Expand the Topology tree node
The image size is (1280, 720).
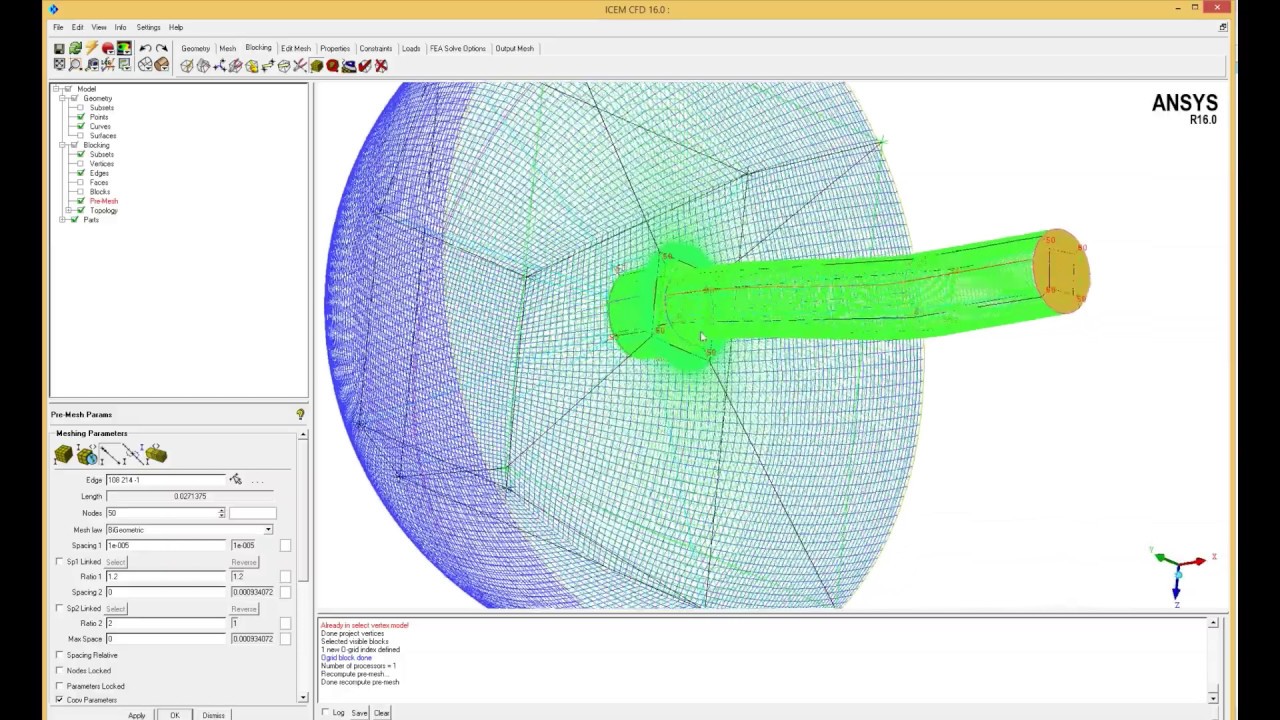click(x=68, y=210)
